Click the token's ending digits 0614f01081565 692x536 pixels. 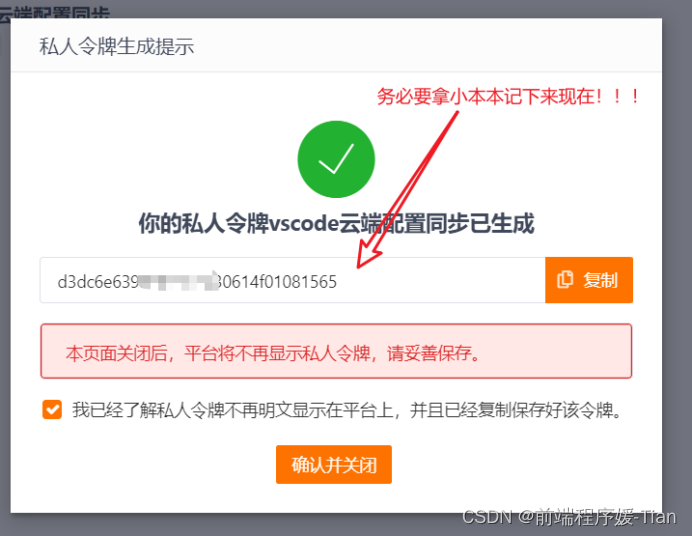pyautogui.click(x=278, y=282)
